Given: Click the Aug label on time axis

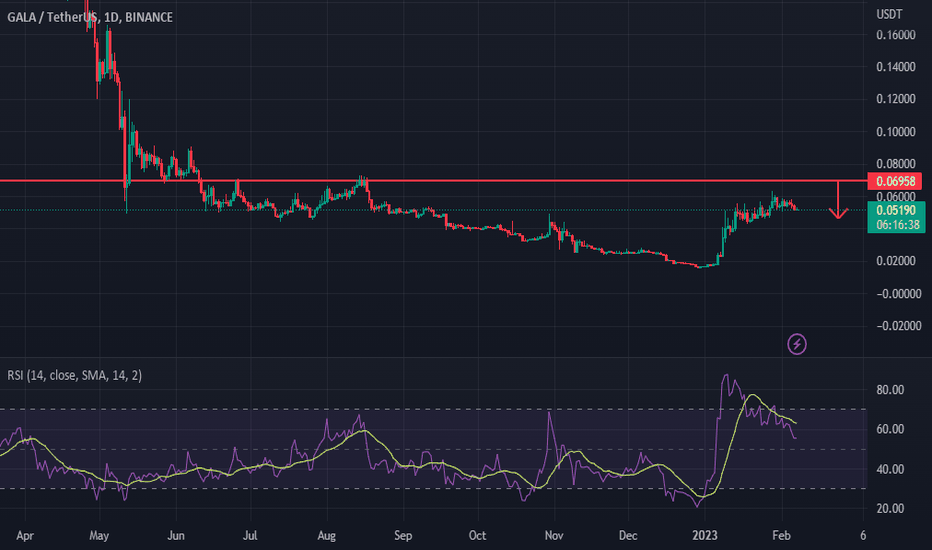Looking at the screenshot, I should coord(326,536).
